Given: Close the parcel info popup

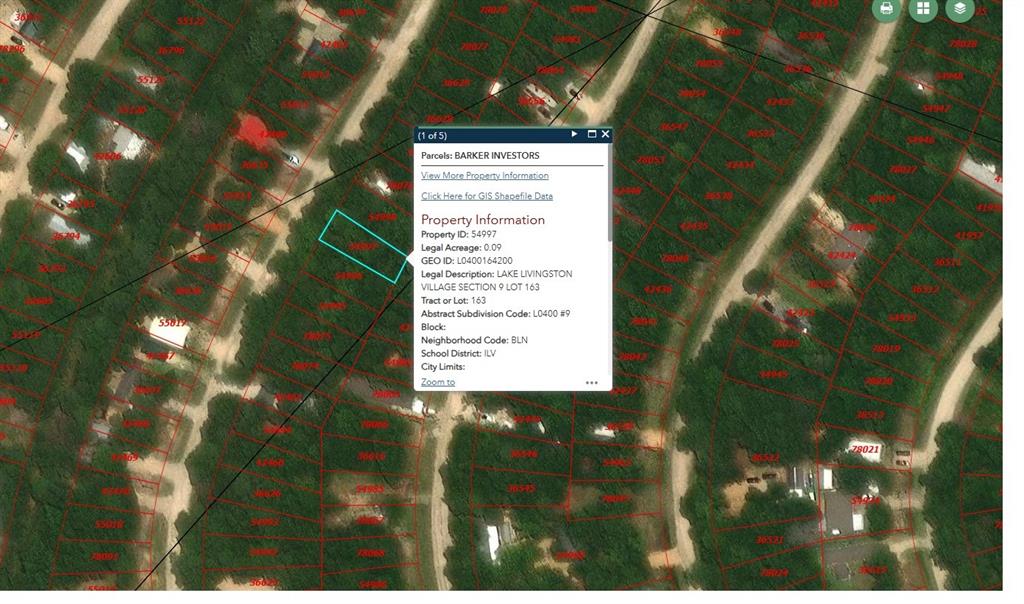Looking at the screenshot, I should [x=605, y=134].
